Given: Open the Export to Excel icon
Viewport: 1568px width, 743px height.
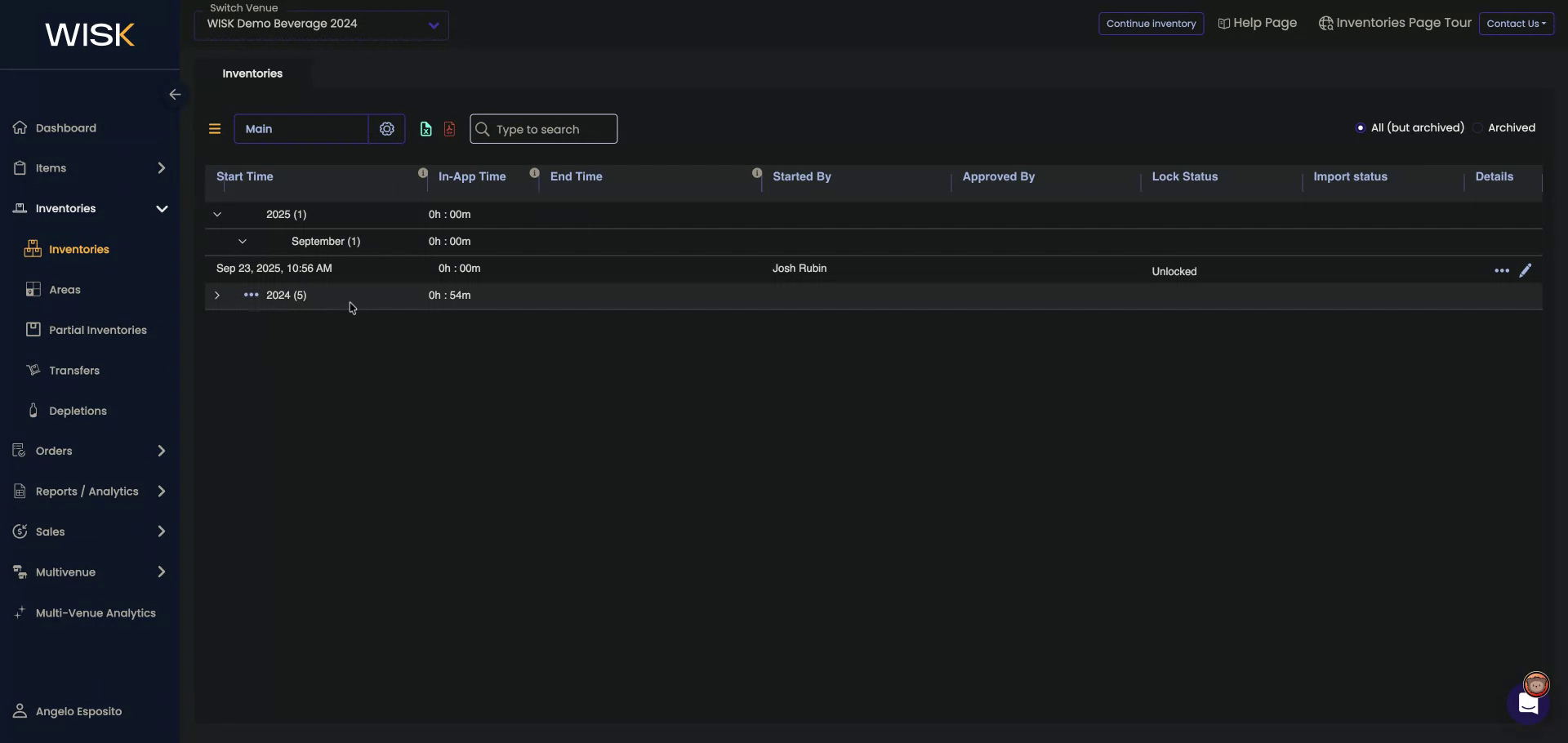Looking at the screenshot, I should pos(425,128).
